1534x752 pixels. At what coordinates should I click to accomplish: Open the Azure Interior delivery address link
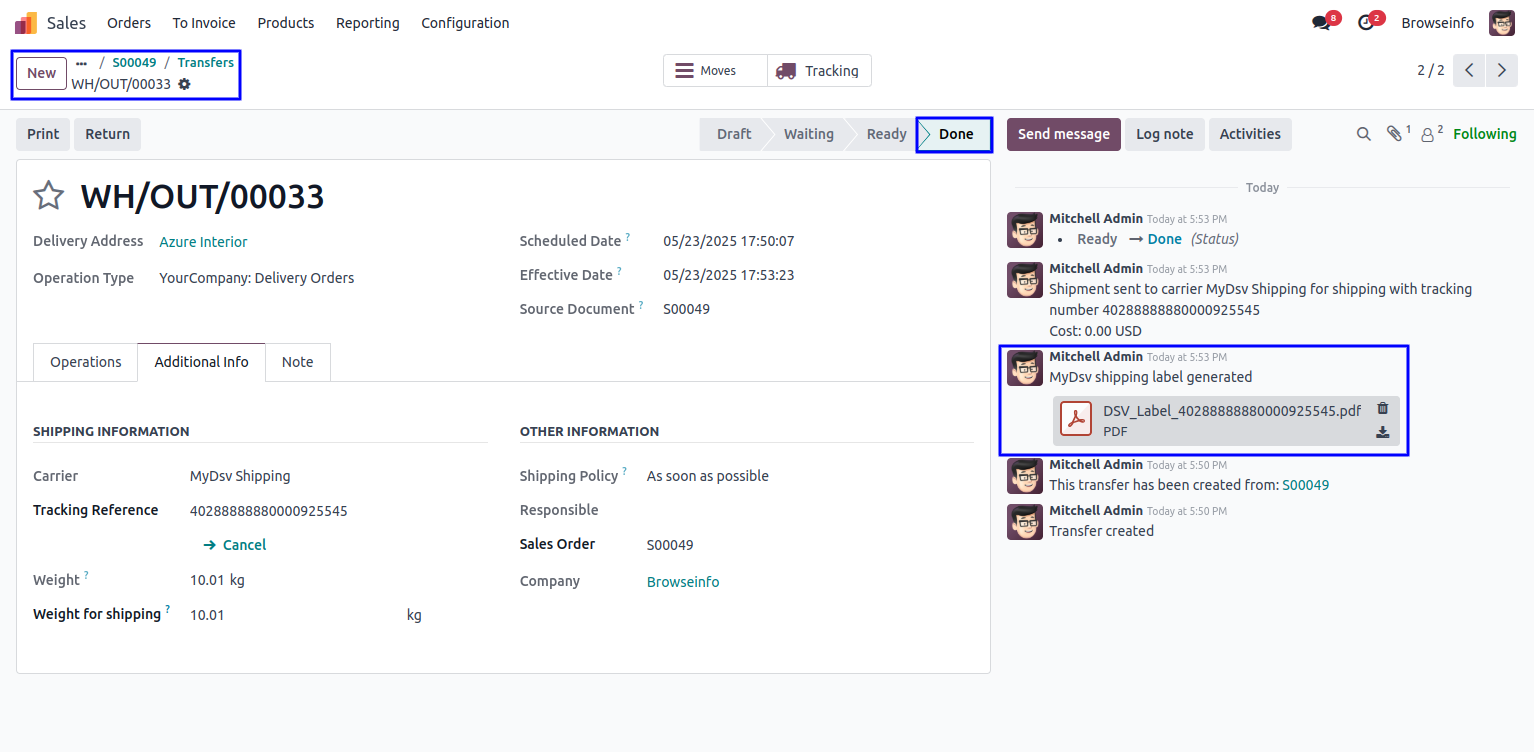pos(203,242)
